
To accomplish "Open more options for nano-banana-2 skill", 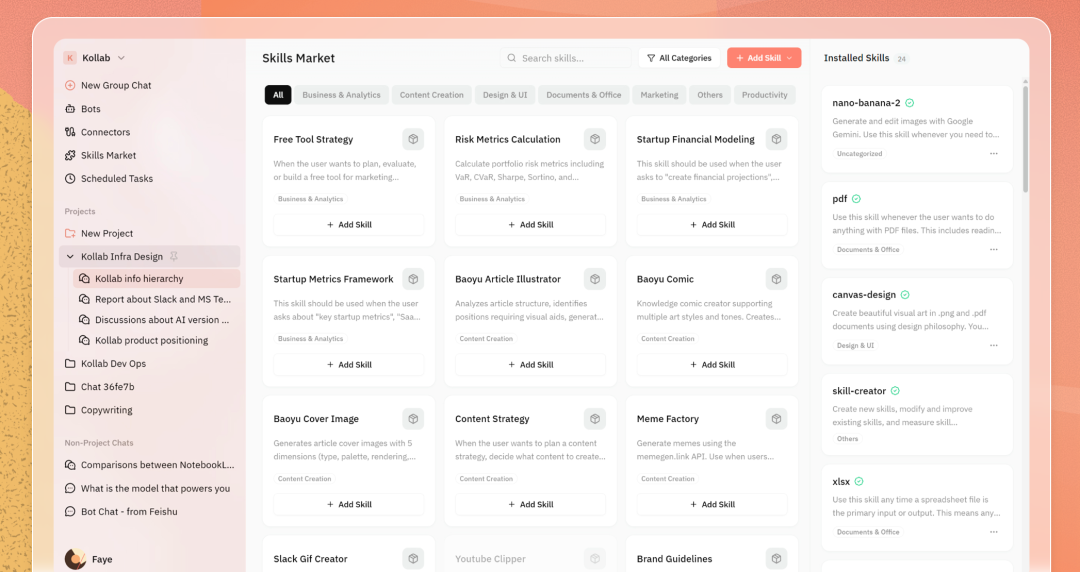I will [993, 154].
